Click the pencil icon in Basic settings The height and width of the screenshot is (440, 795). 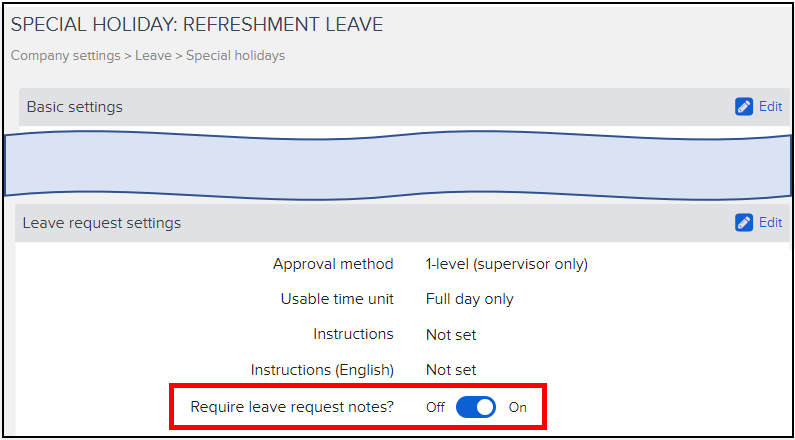(x=744, y=106)
